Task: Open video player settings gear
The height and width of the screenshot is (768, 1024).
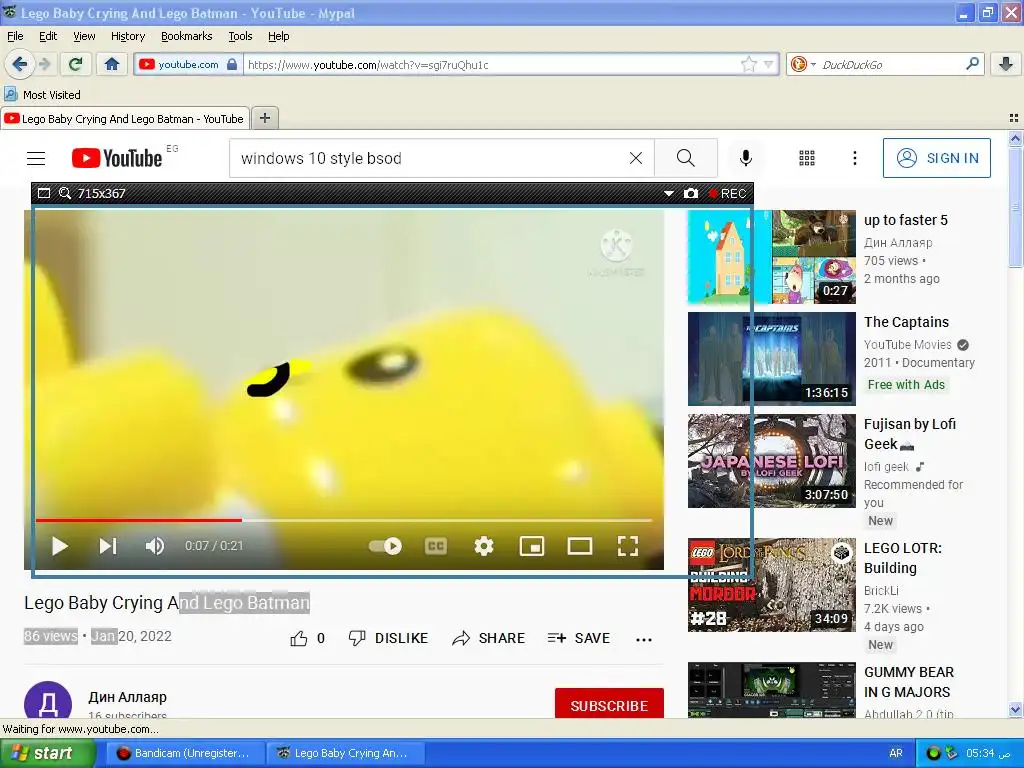Action: (x=484, y=546)
